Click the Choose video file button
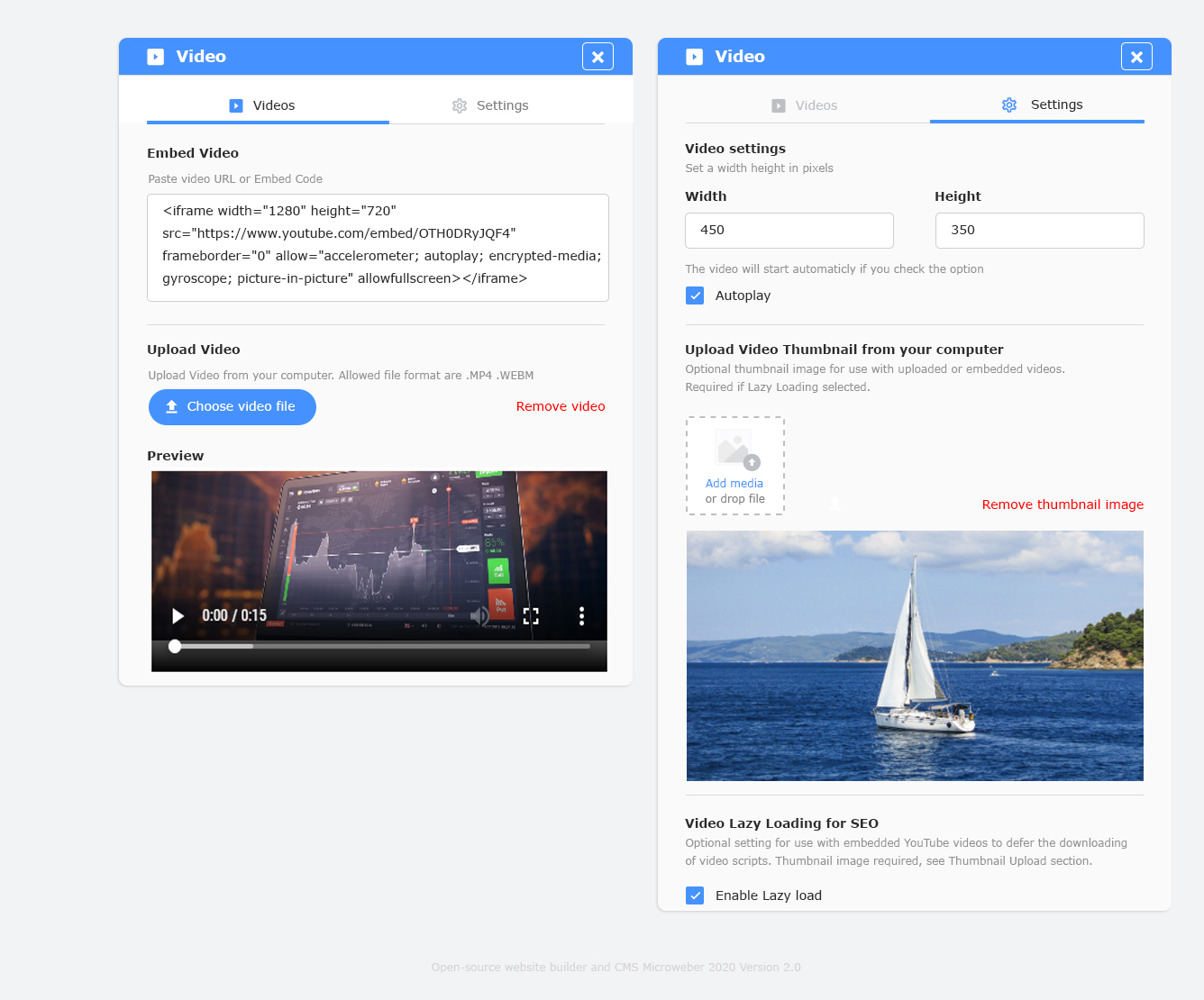Viewport: 1204px width, 1000px height. click(x=233, y=407)
